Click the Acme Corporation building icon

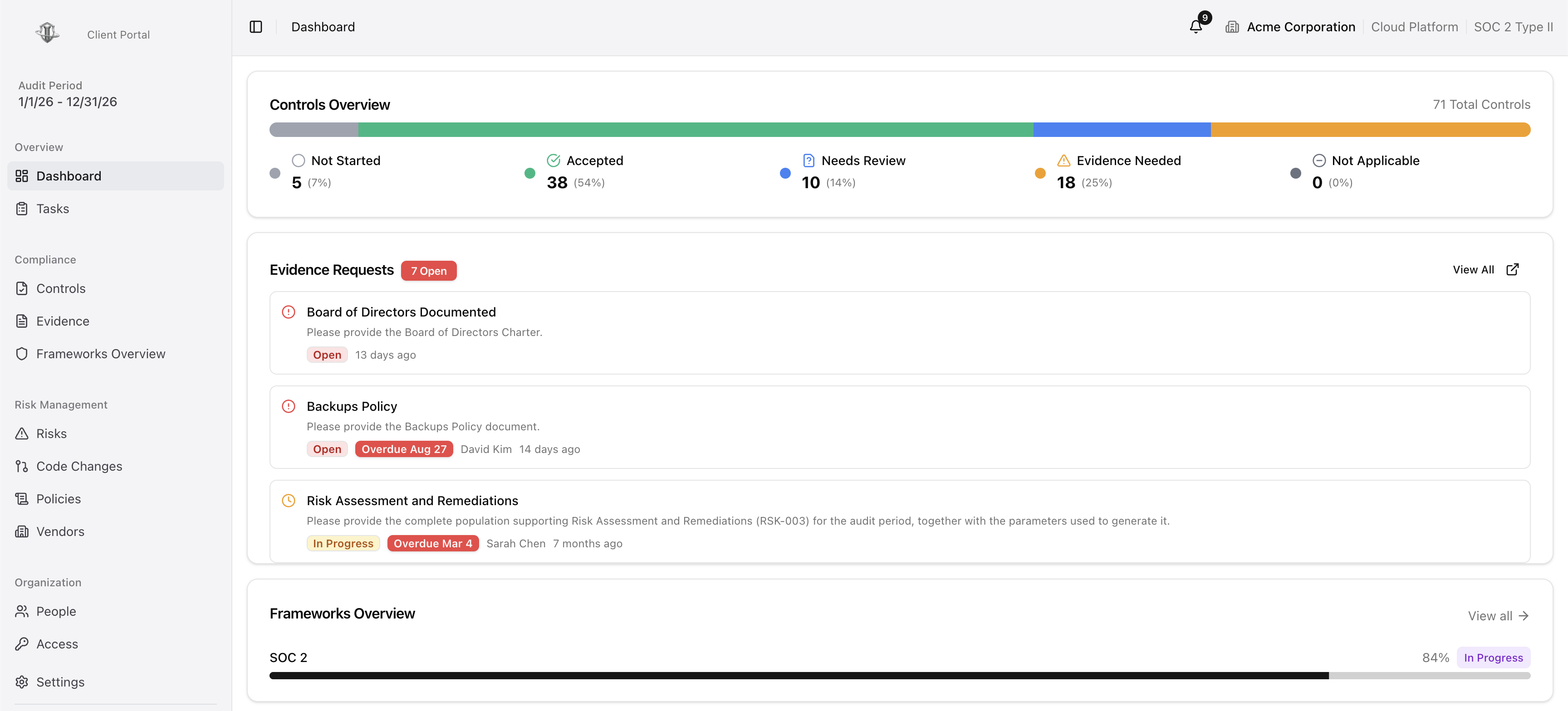pos(1232,27)
